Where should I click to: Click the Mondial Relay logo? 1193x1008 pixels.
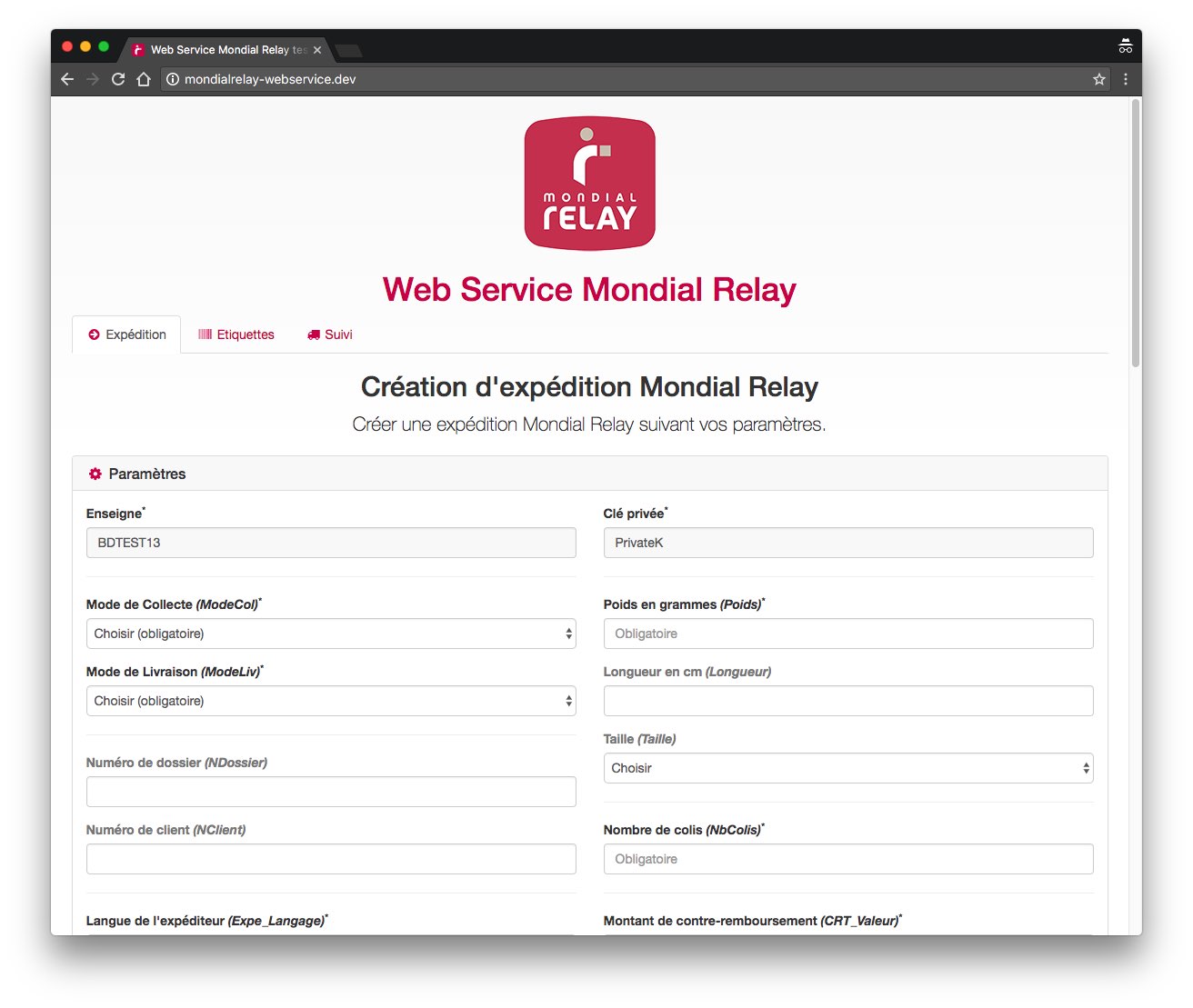[x=589, y=183]
